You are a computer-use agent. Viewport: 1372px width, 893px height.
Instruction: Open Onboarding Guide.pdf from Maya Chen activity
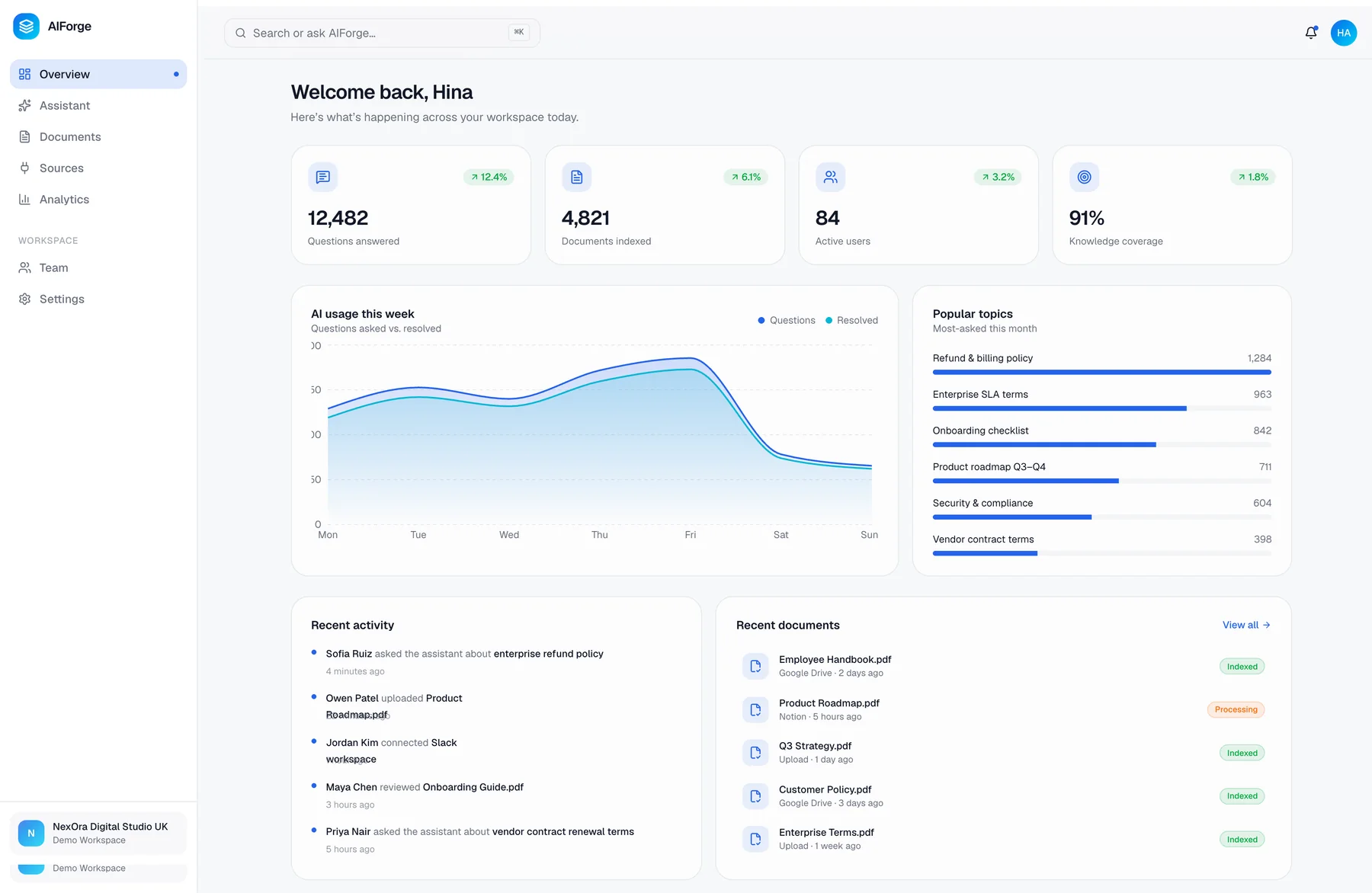[473, 787]
